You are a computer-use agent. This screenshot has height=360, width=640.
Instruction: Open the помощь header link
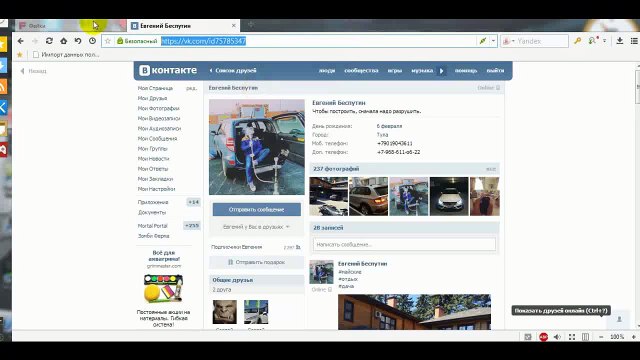(x=466, y=71)
